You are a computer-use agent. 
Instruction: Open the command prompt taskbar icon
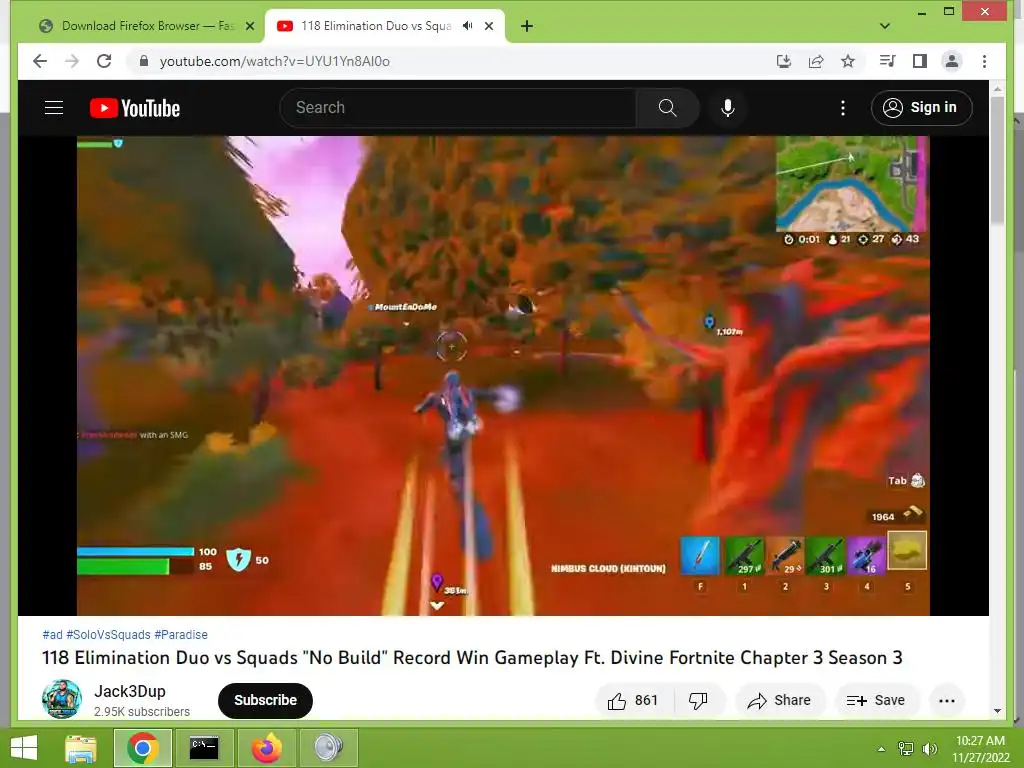[204, 748]
